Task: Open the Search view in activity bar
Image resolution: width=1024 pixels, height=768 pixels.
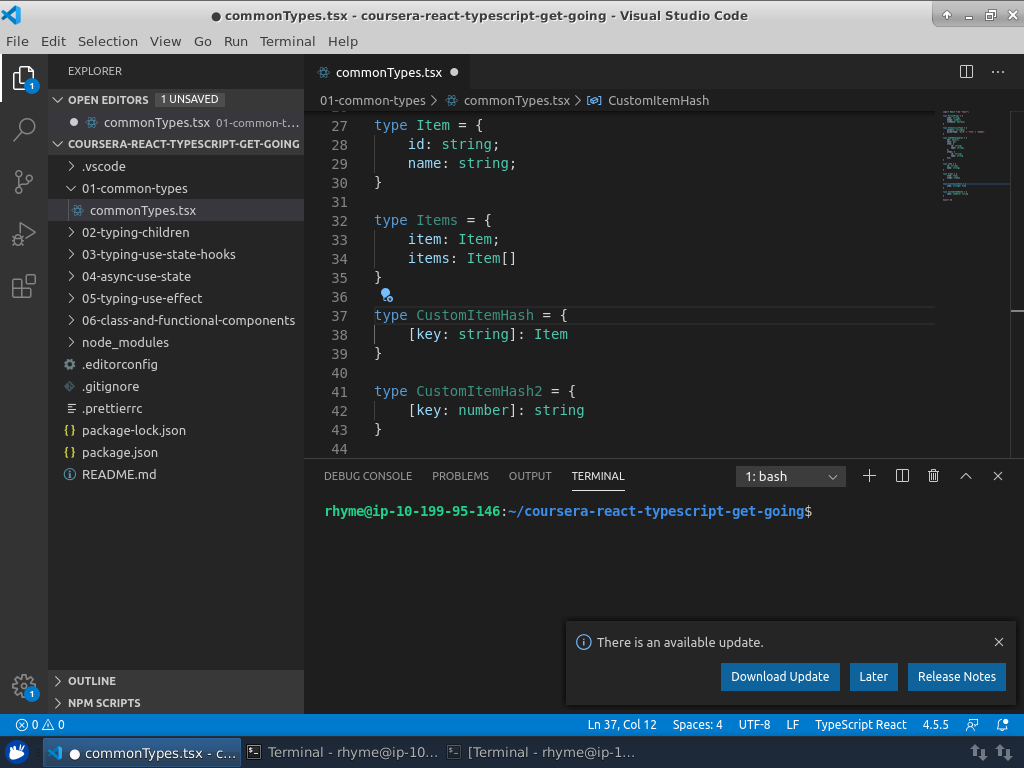Action: coord(24,130)
